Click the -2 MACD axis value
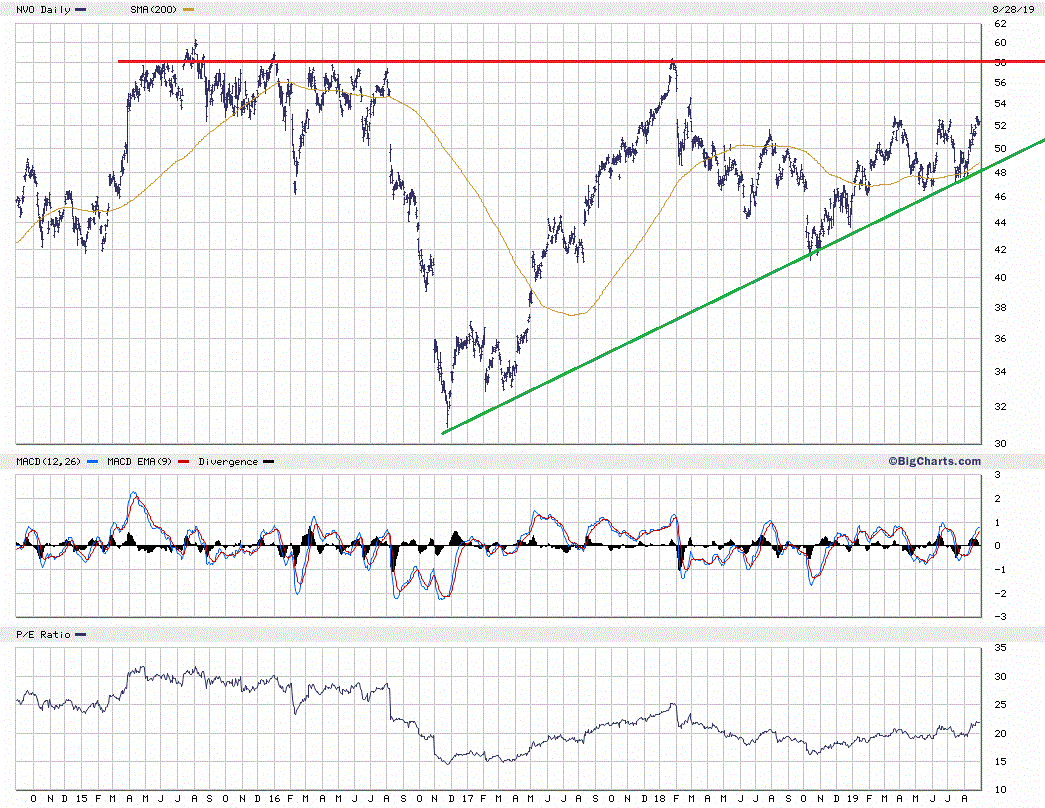The image size is (1045, 808). click(x=998, y=593)
